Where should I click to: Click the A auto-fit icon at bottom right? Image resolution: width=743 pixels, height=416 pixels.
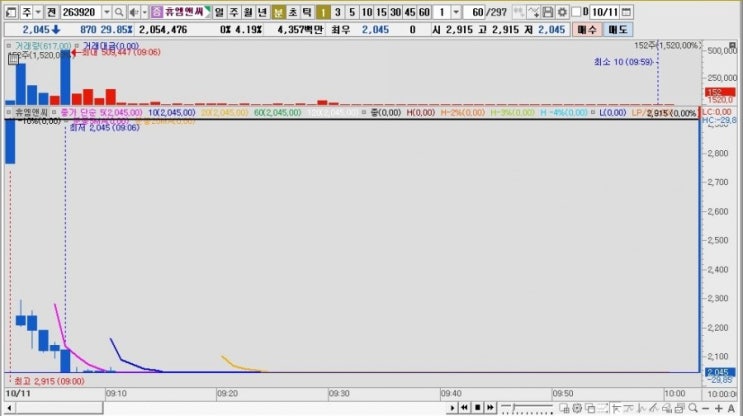click(731, 408)
